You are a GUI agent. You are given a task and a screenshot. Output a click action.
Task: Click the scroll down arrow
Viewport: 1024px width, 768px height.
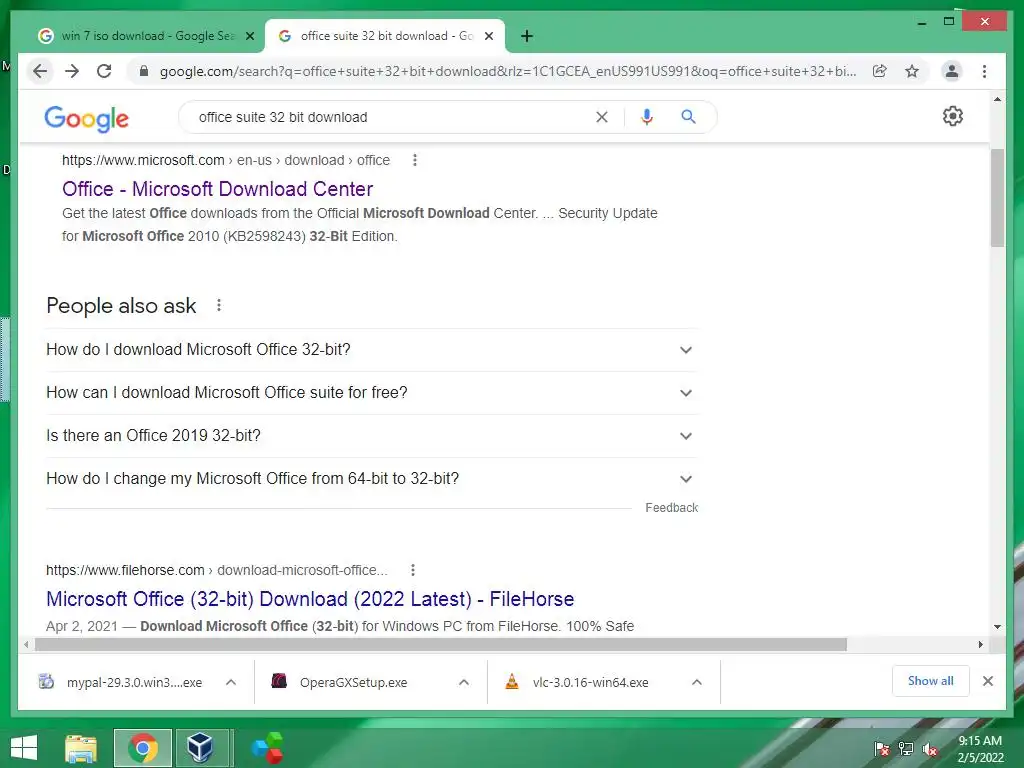point(997,627)
